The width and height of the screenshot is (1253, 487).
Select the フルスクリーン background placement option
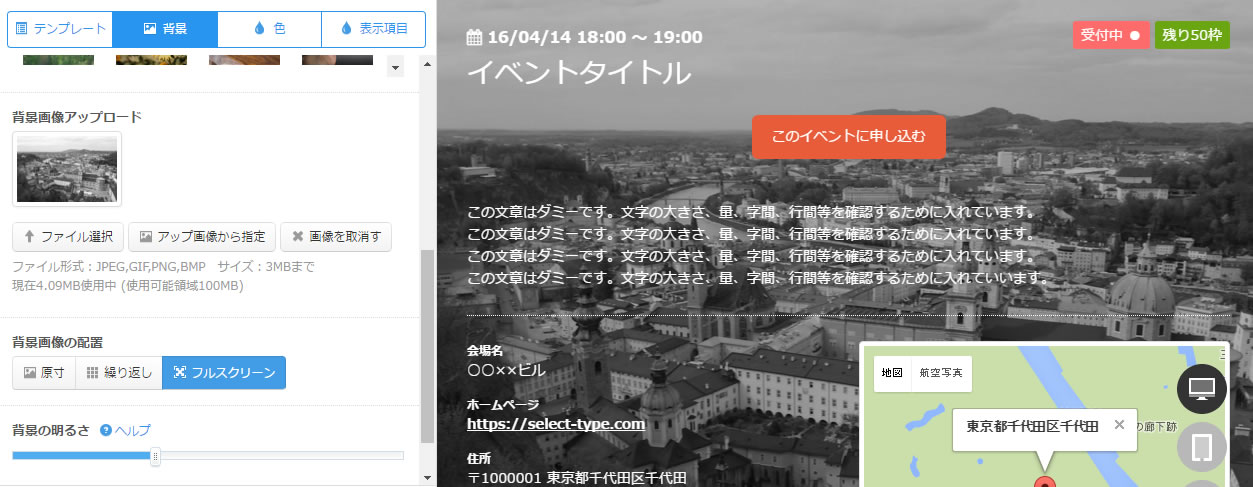pyautogui.click(x=224, y=373)
